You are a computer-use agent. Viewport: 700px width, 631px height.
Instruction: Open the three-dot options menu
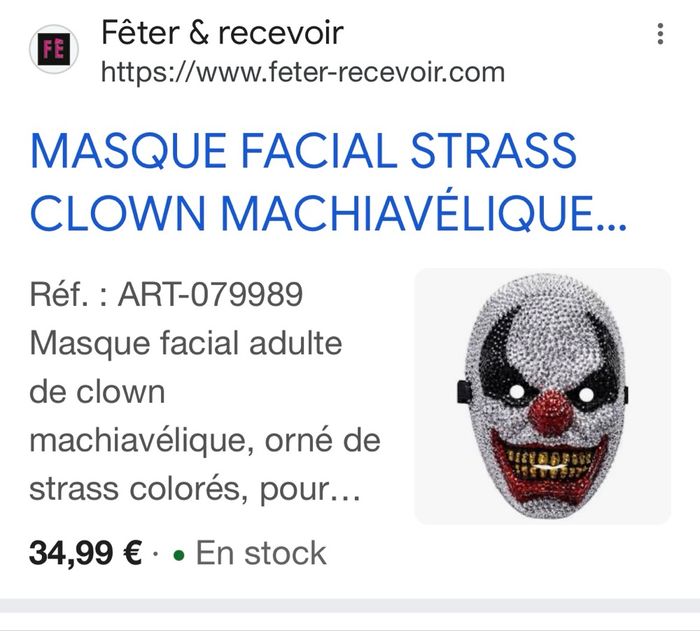660,34
